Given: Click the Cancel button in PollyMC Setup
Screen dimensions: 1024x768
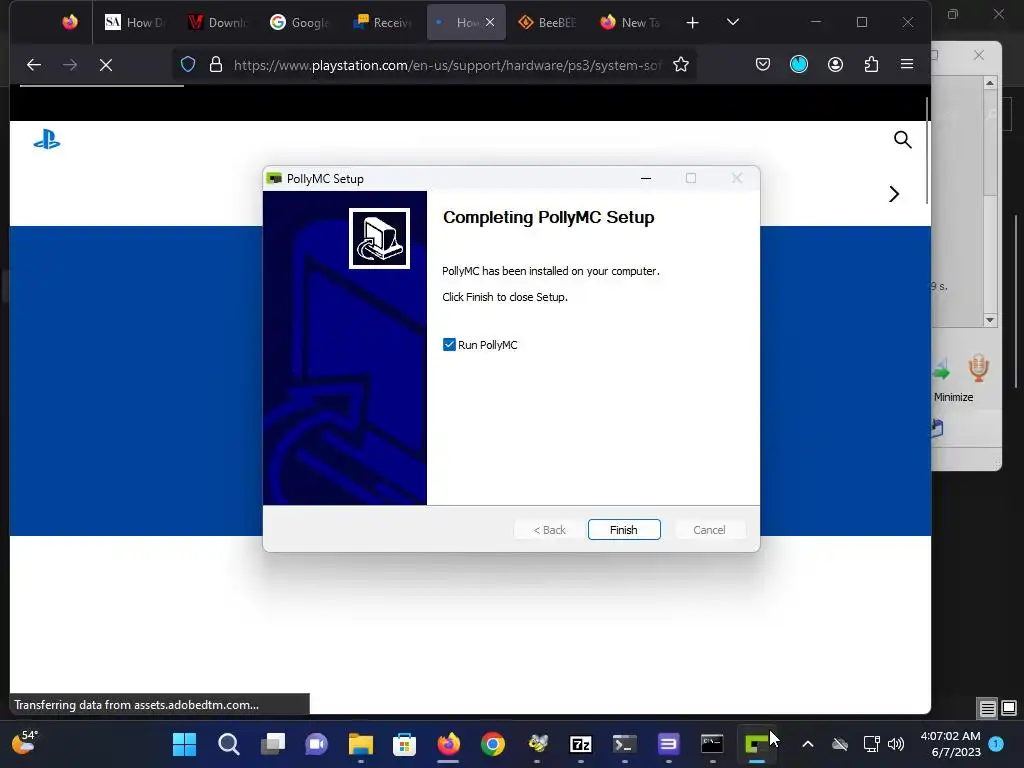Looking at the screenshot, I should (709, 530).
